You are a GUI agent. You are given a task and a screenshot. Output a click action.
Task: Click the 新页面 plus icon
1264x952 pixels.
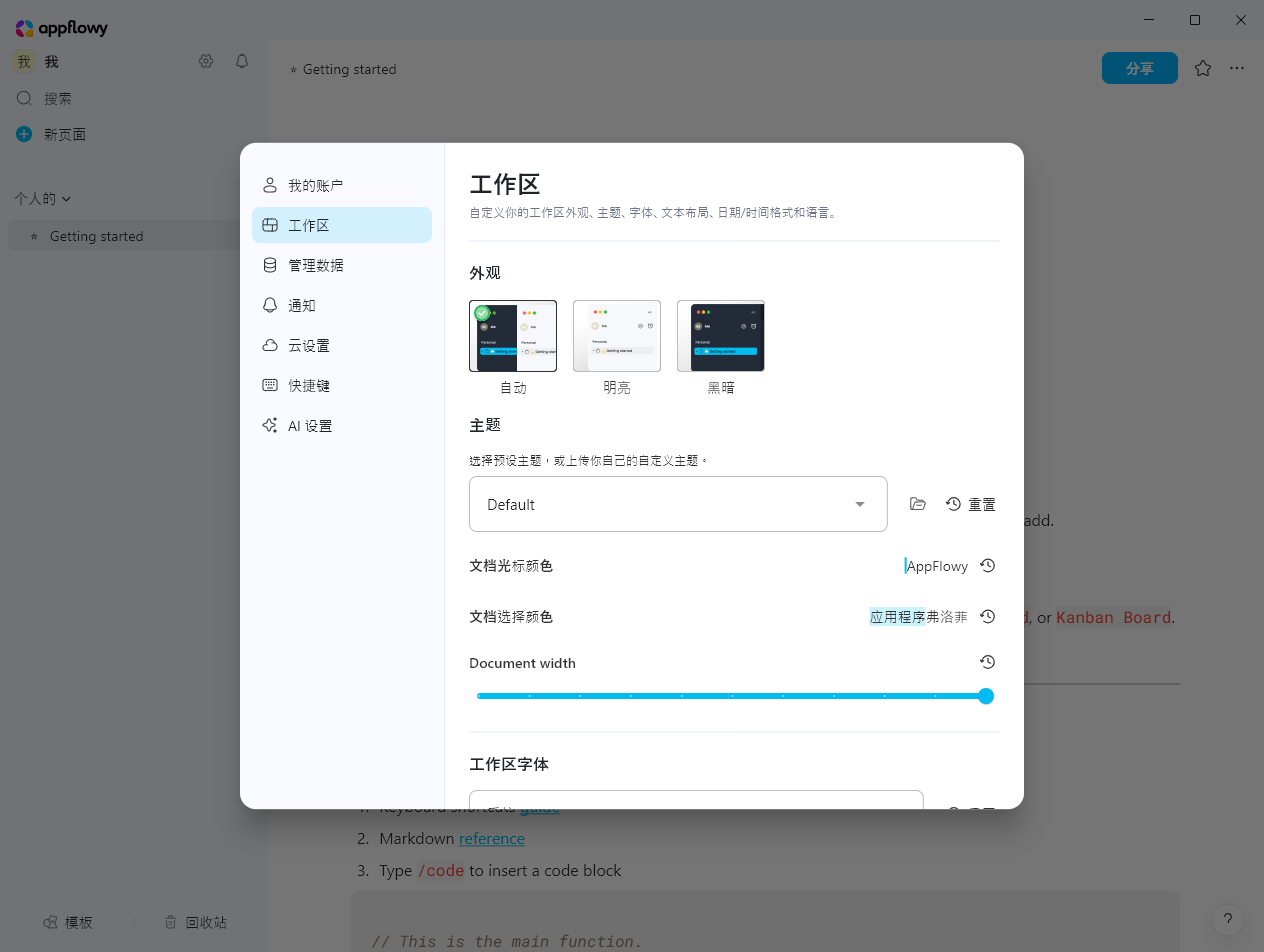point(24,134)
